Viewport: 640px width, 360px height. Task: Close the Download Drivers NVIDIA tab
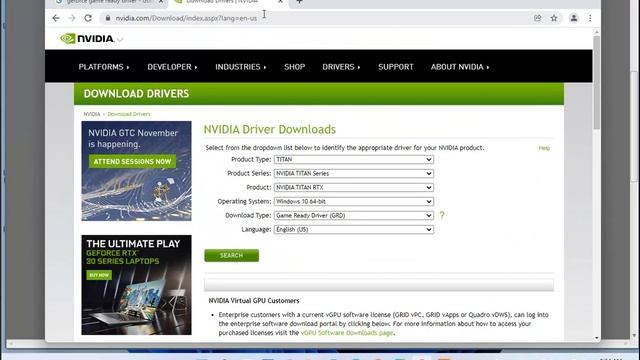coord(280,2)
